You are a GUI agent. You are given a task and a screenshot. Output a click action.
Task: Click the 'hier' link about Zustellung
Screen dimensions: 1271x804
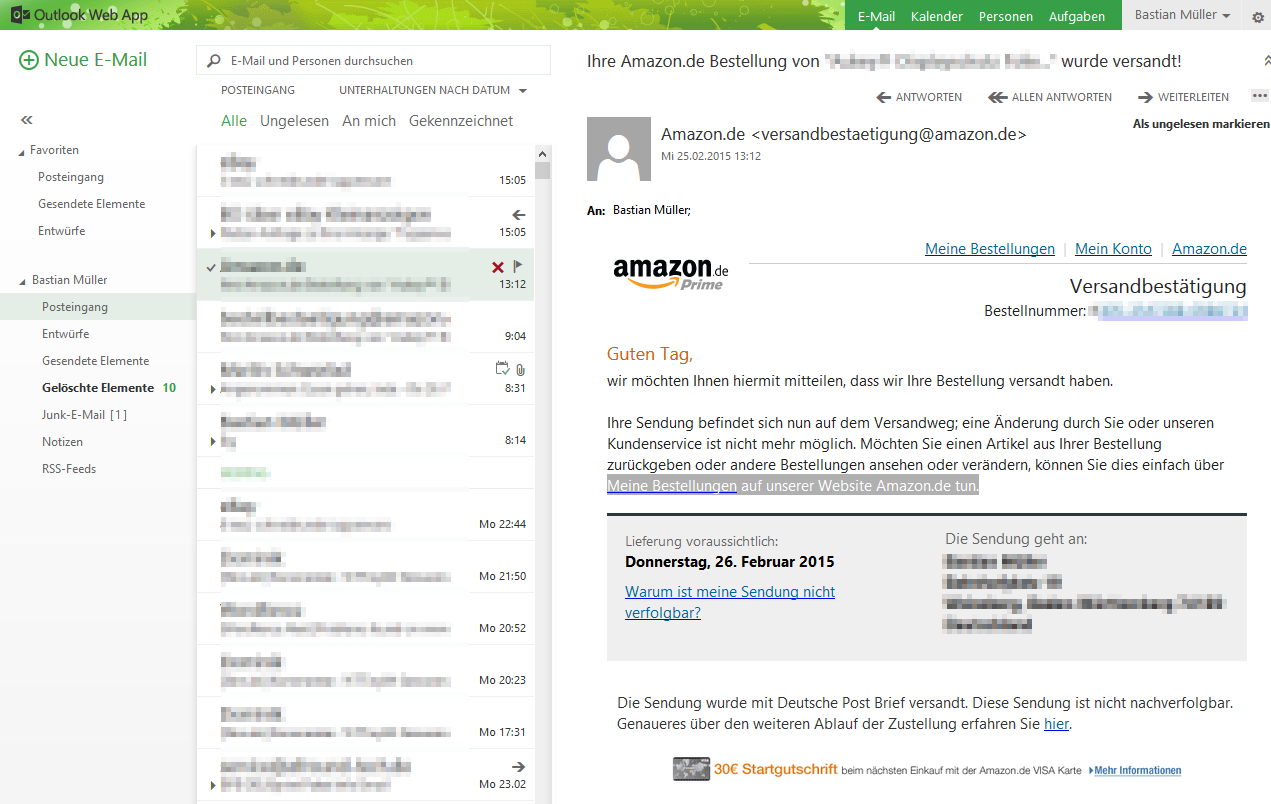click(x=1056, y=724)
